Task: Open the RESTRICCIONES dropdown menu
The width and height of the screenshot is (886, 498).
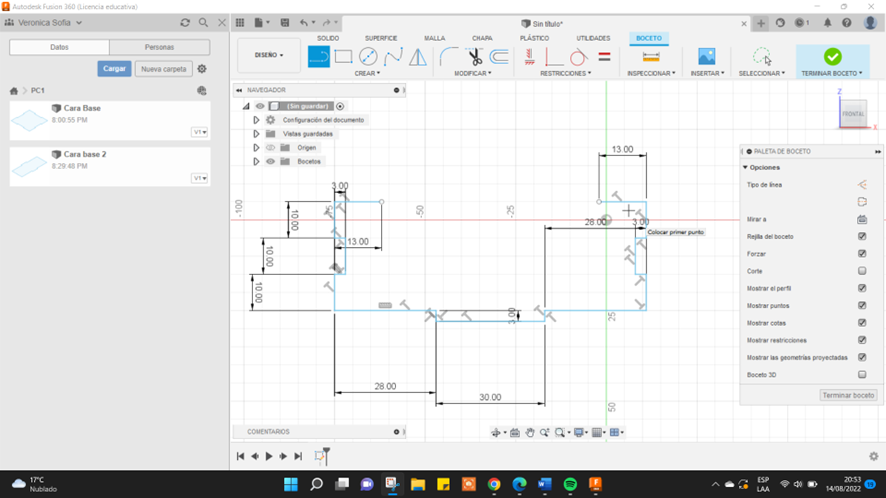Action: coord(566,73)
